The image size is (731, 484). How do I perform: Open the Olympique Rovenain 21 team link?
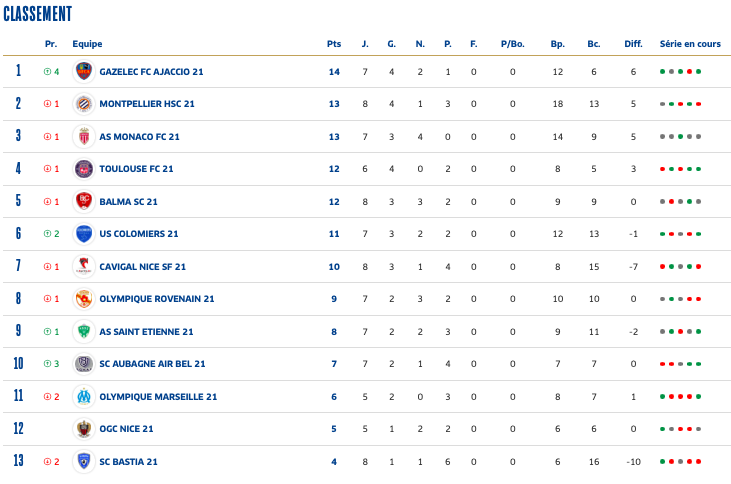point(156,299)
